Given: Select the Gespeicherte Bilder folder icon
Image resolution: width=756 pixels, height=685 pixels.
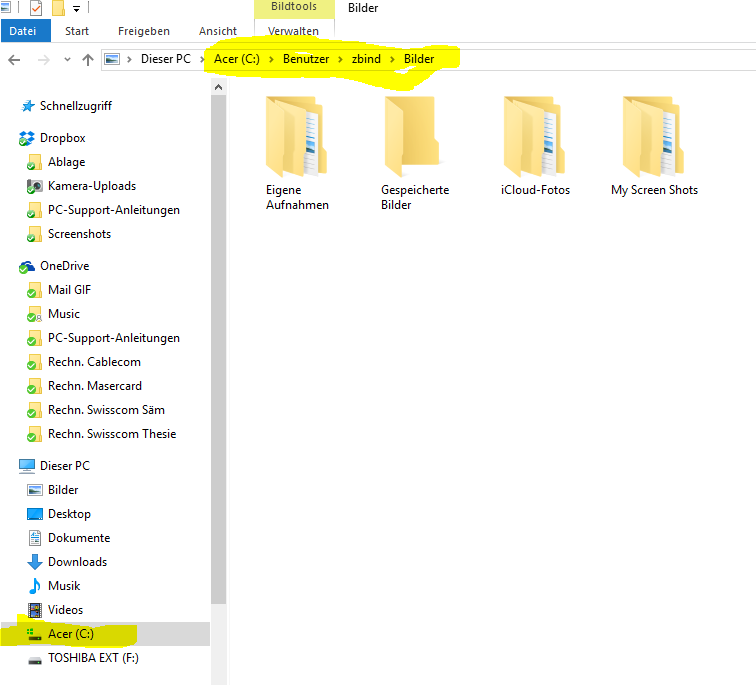Looking at the screenshot, I should point(412,137).
